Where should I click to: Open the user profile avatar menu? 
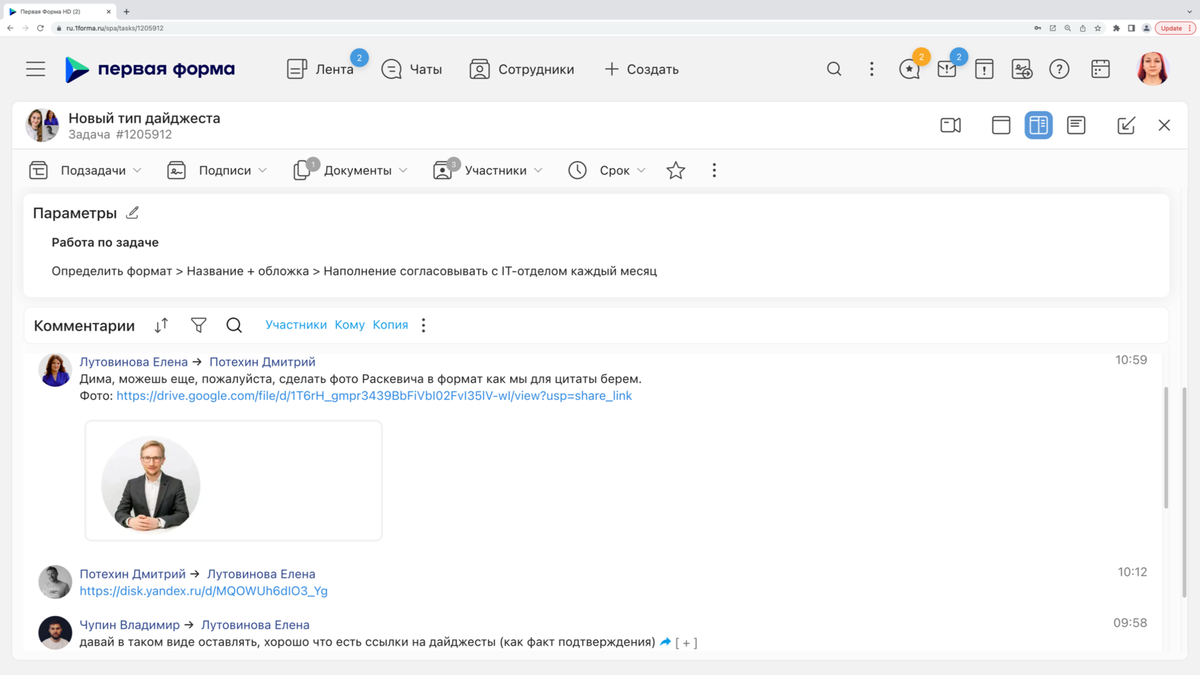coord(1153,68)
